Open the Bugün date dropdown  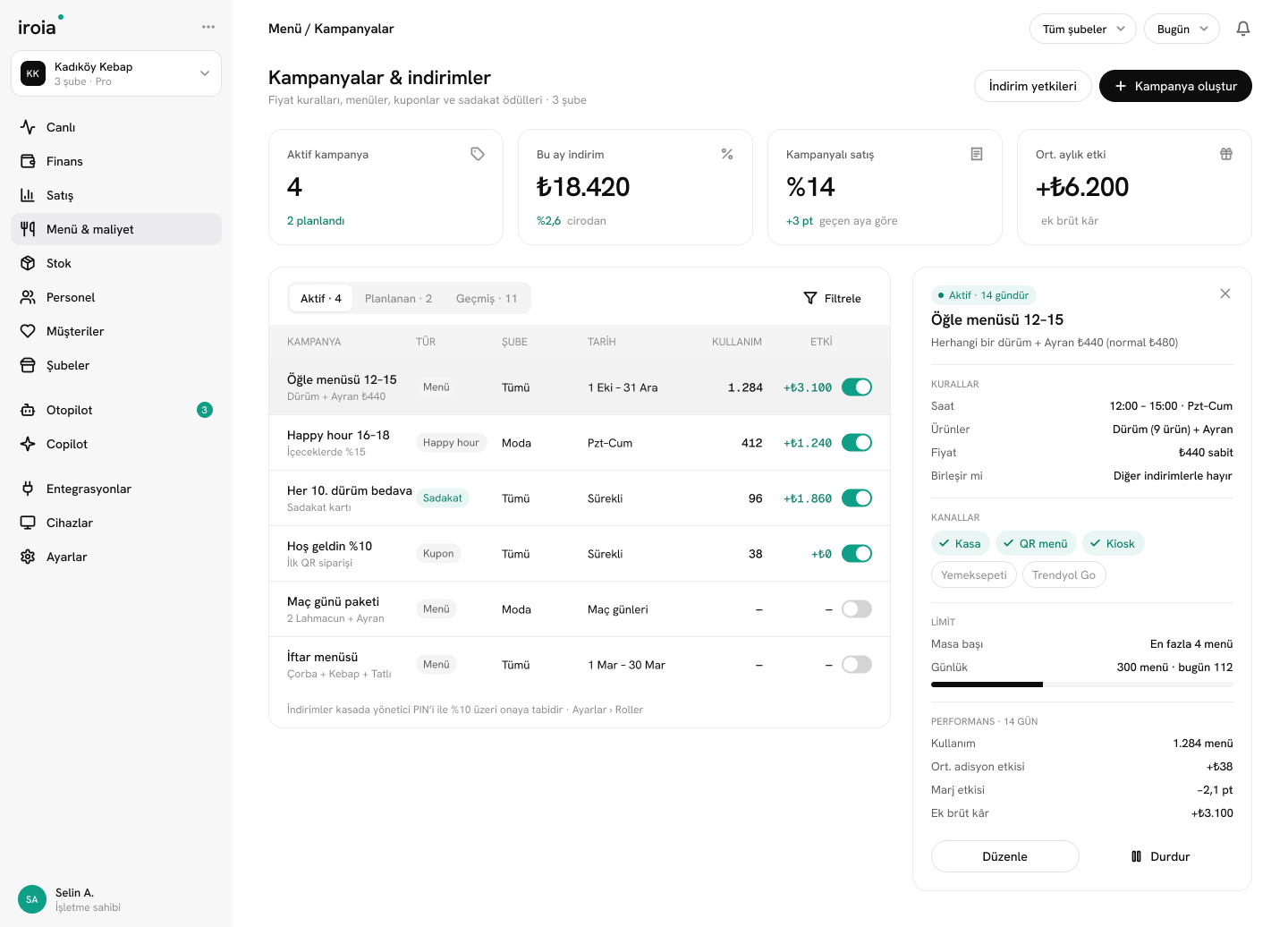click(x=1182, y=29)
